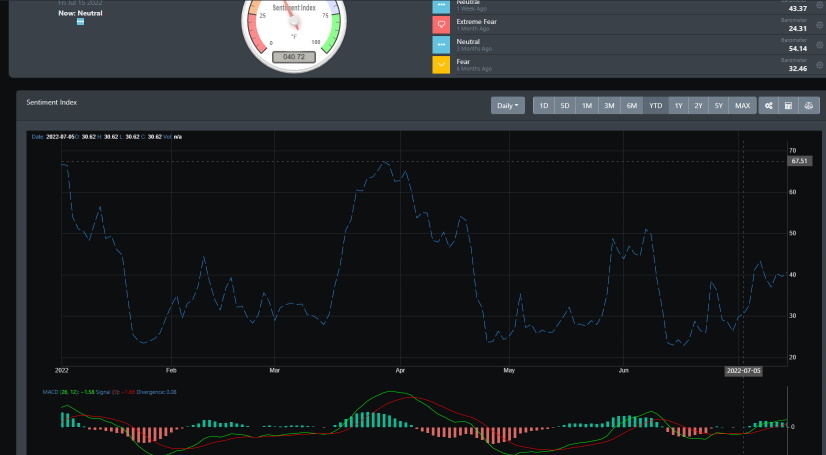Show the MAX time range
This screenshot has width=826, height=455.
tap(743, 105)
